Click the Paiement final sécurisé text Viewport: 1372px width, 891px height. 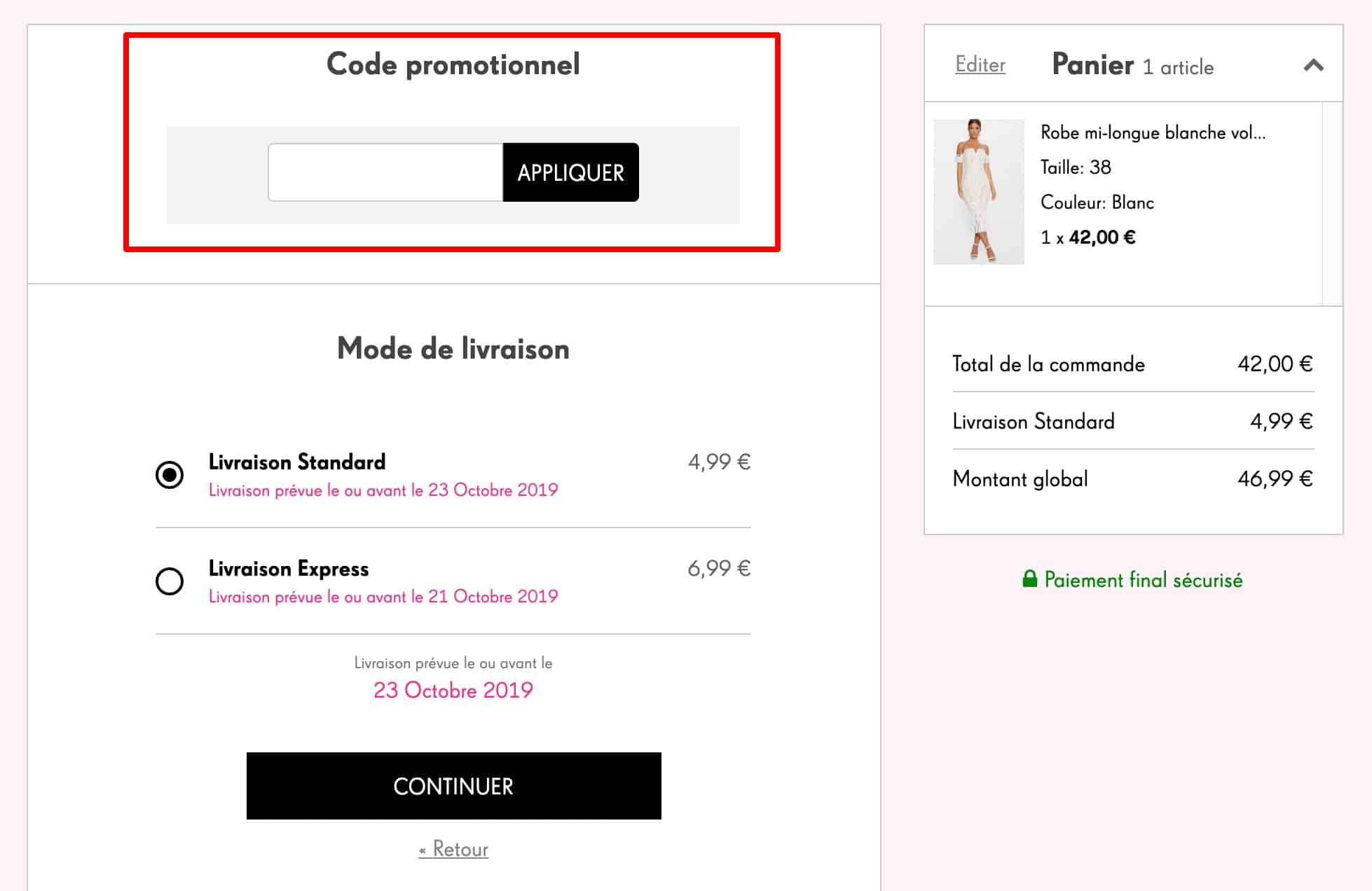tap(1143, 580)
